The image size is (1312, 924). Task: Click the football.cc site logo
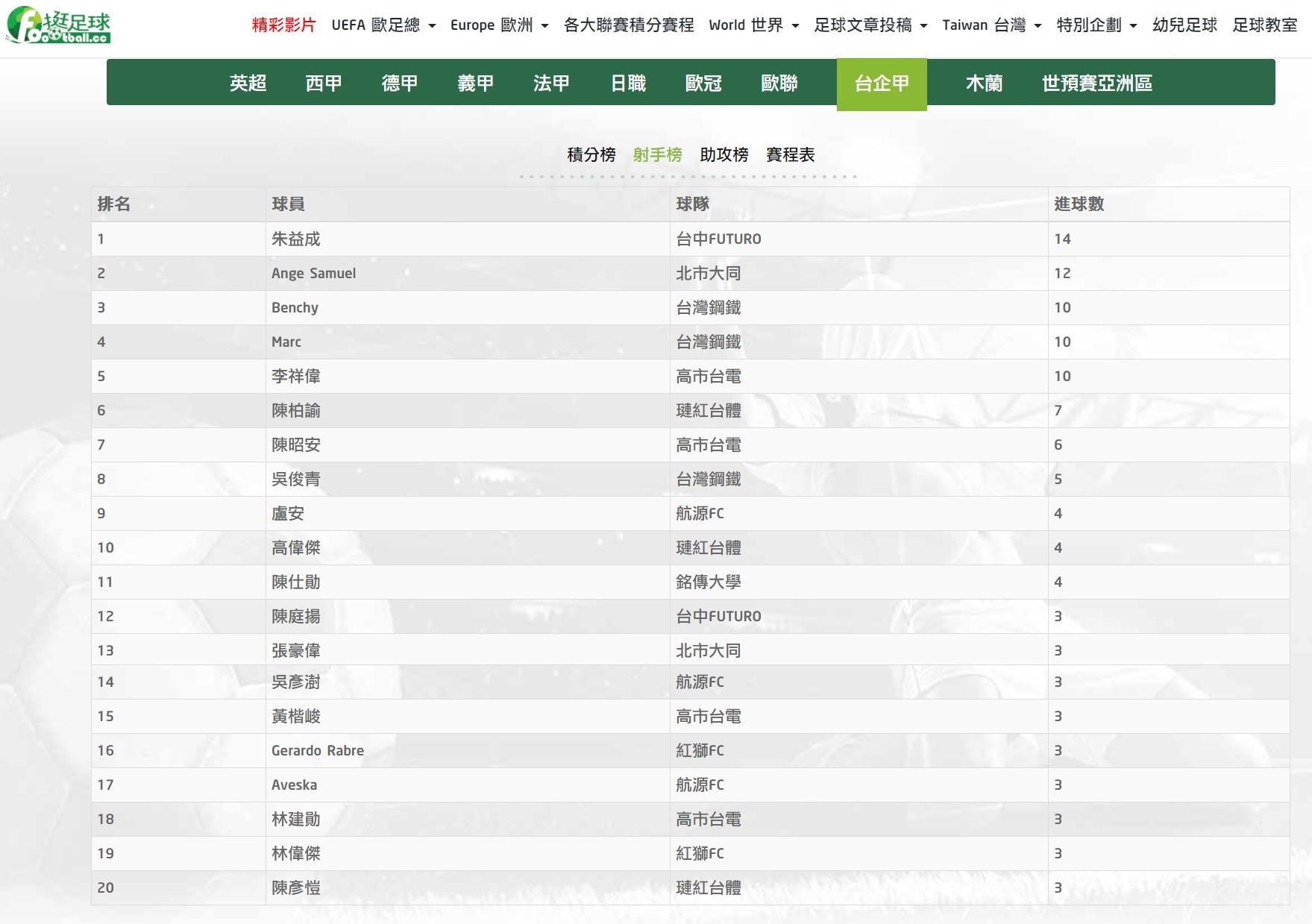point(58,25)
